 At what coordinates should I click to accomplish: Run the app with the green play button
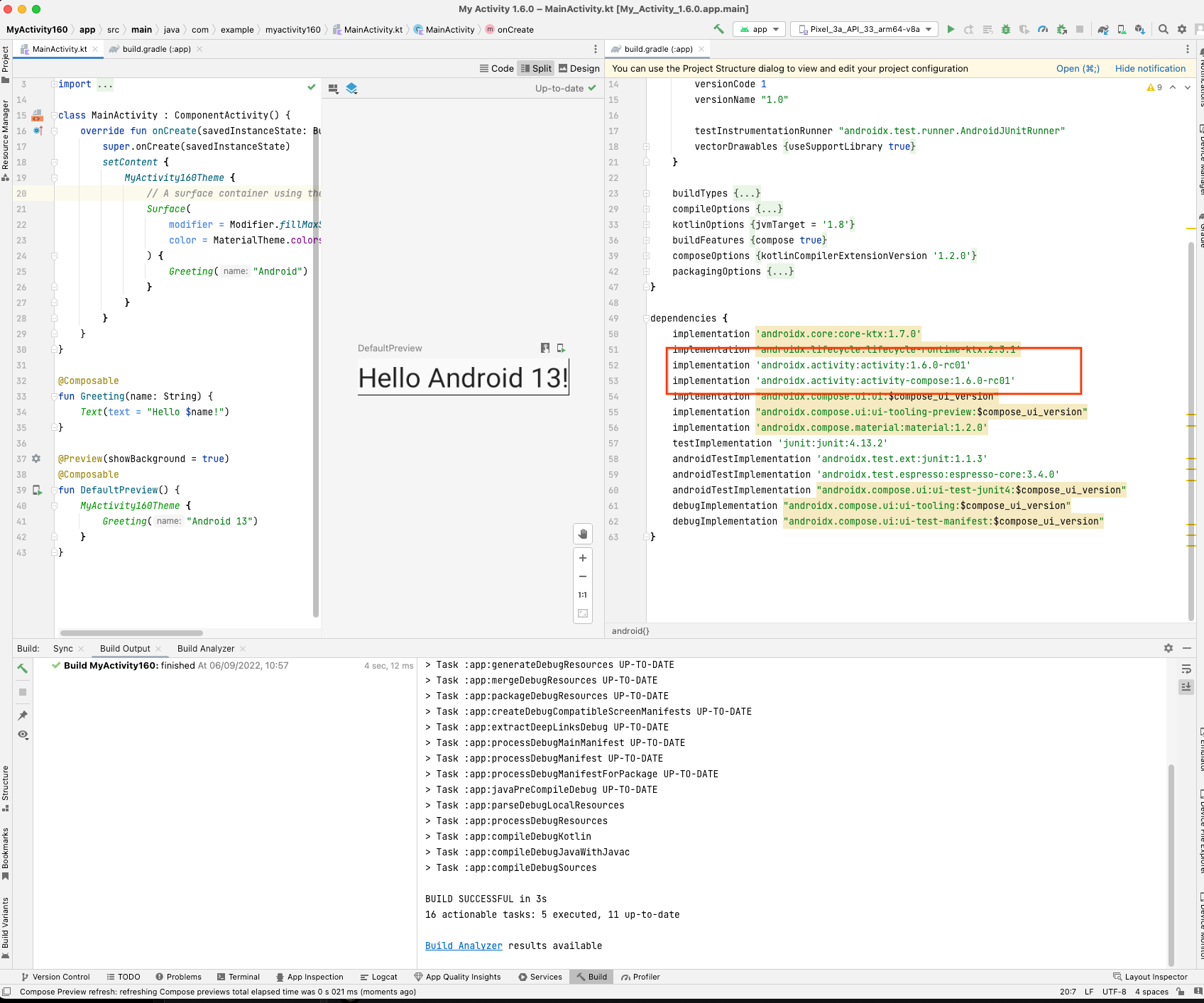point(951,29)
